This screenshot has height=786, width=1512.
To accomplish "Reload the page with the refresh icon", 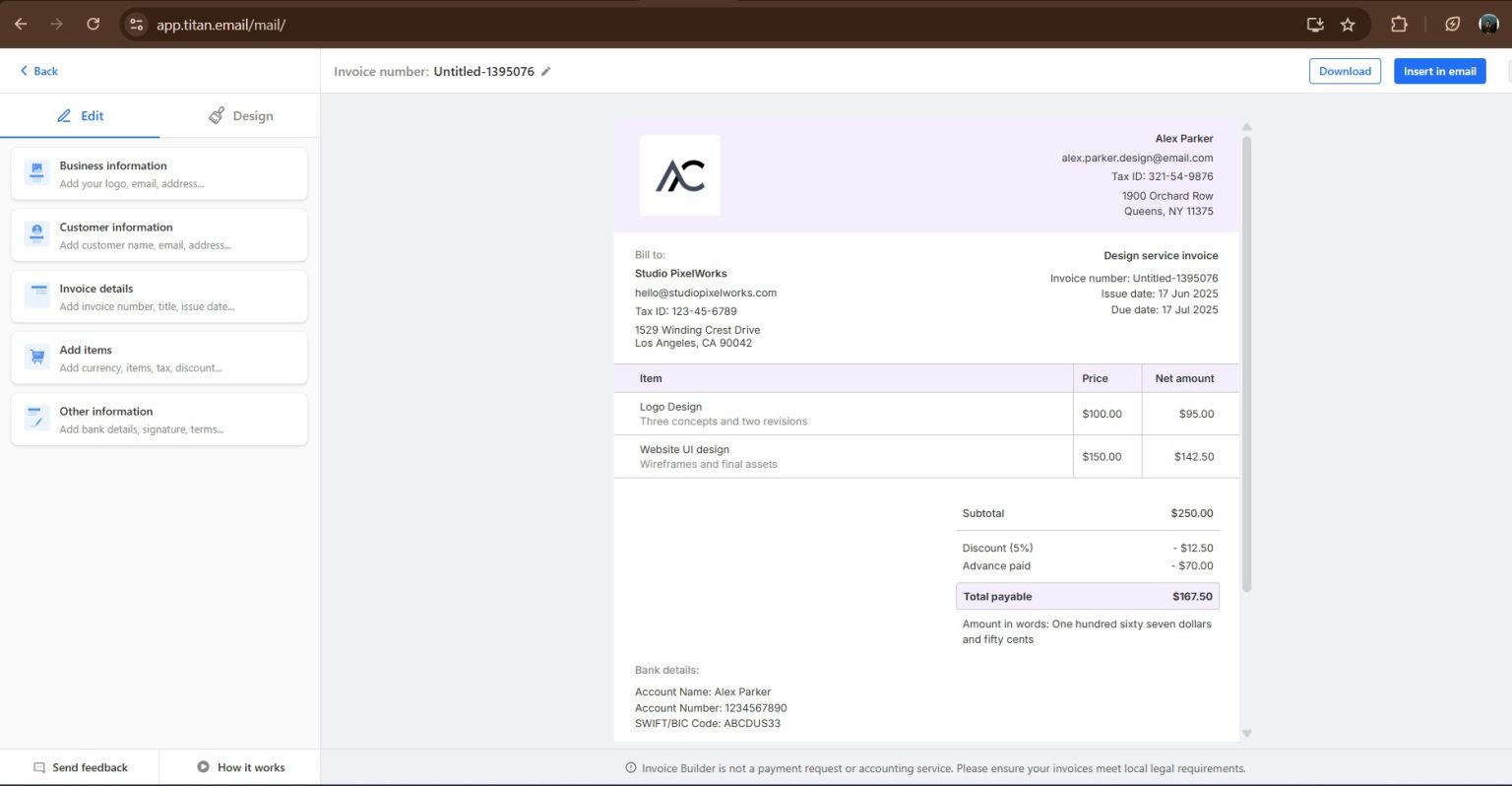I will click(93, 24).
